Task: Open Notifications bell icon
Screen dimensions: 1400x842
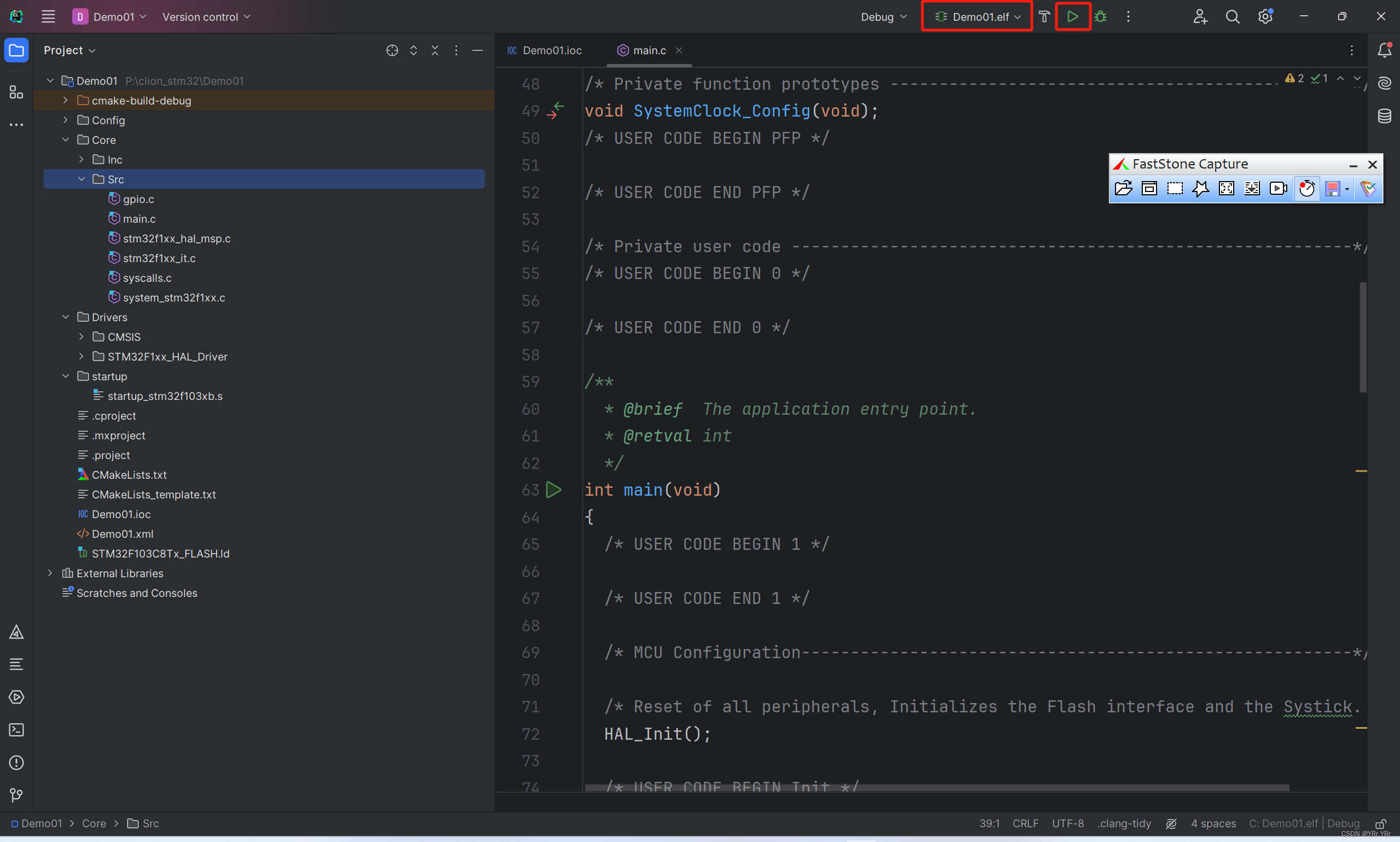Action: [x=1384, y=50]
